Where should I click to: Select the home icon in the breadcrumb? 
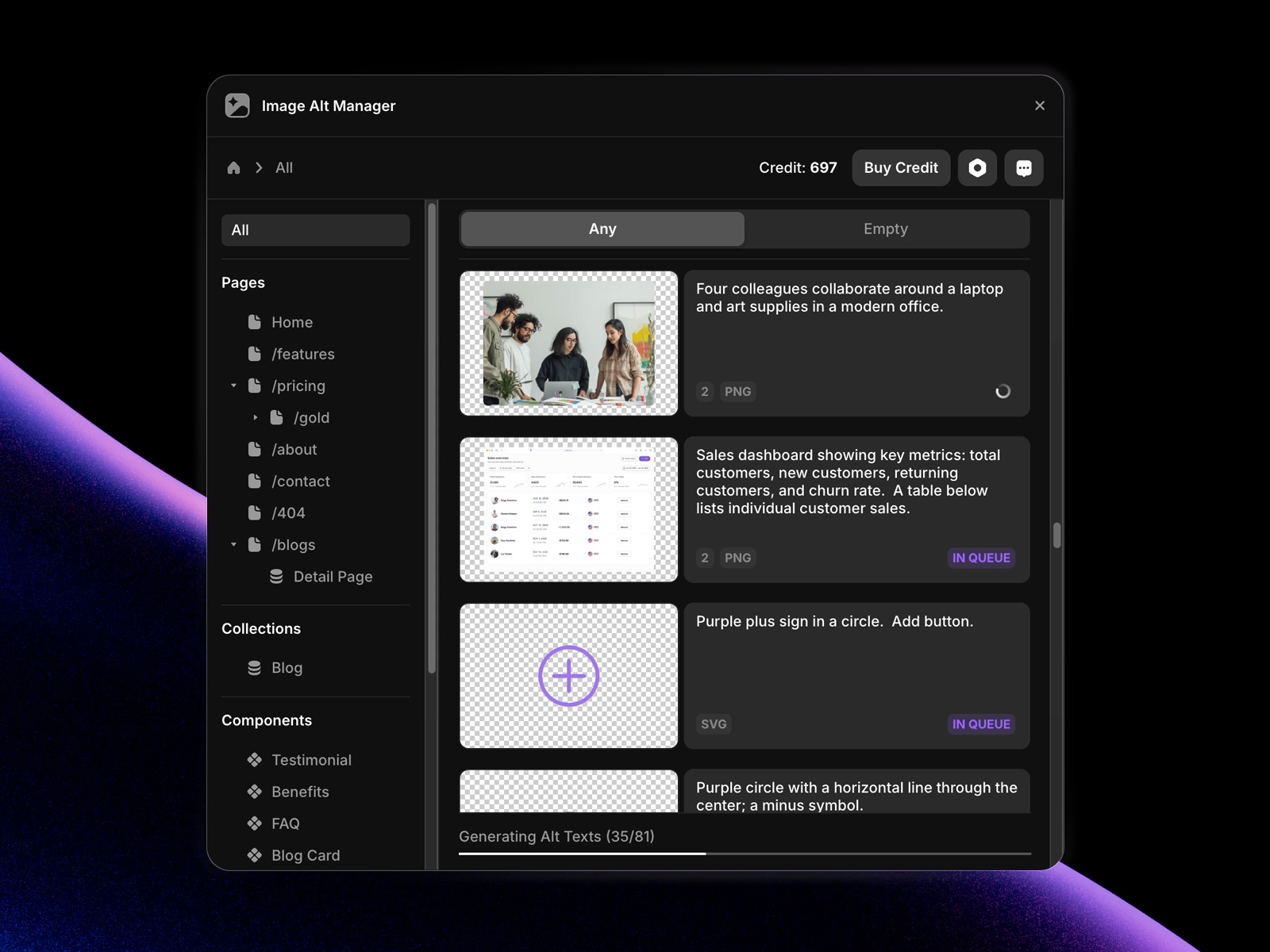point(233,167)
